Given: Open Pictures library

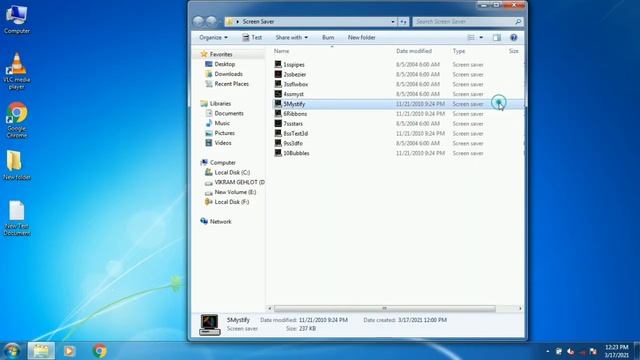Looking at the screenshot, I should point(224,133).
